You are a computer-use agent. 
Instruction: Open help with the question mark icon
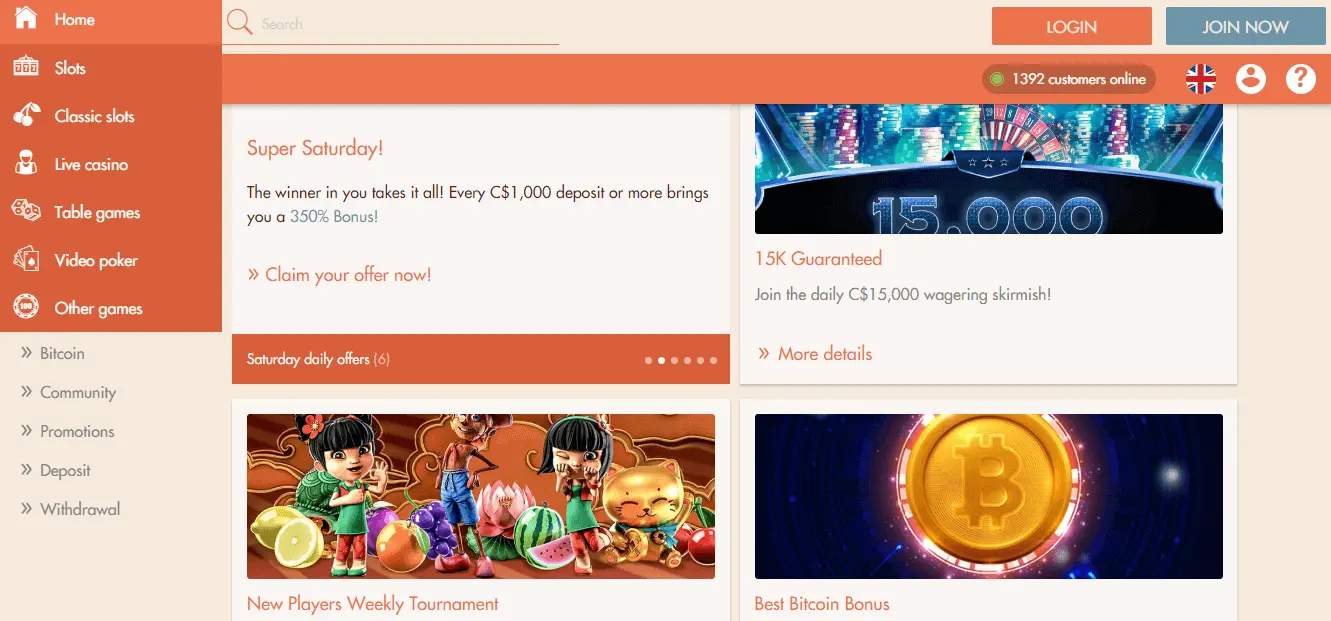click(x=1301, y=79)
